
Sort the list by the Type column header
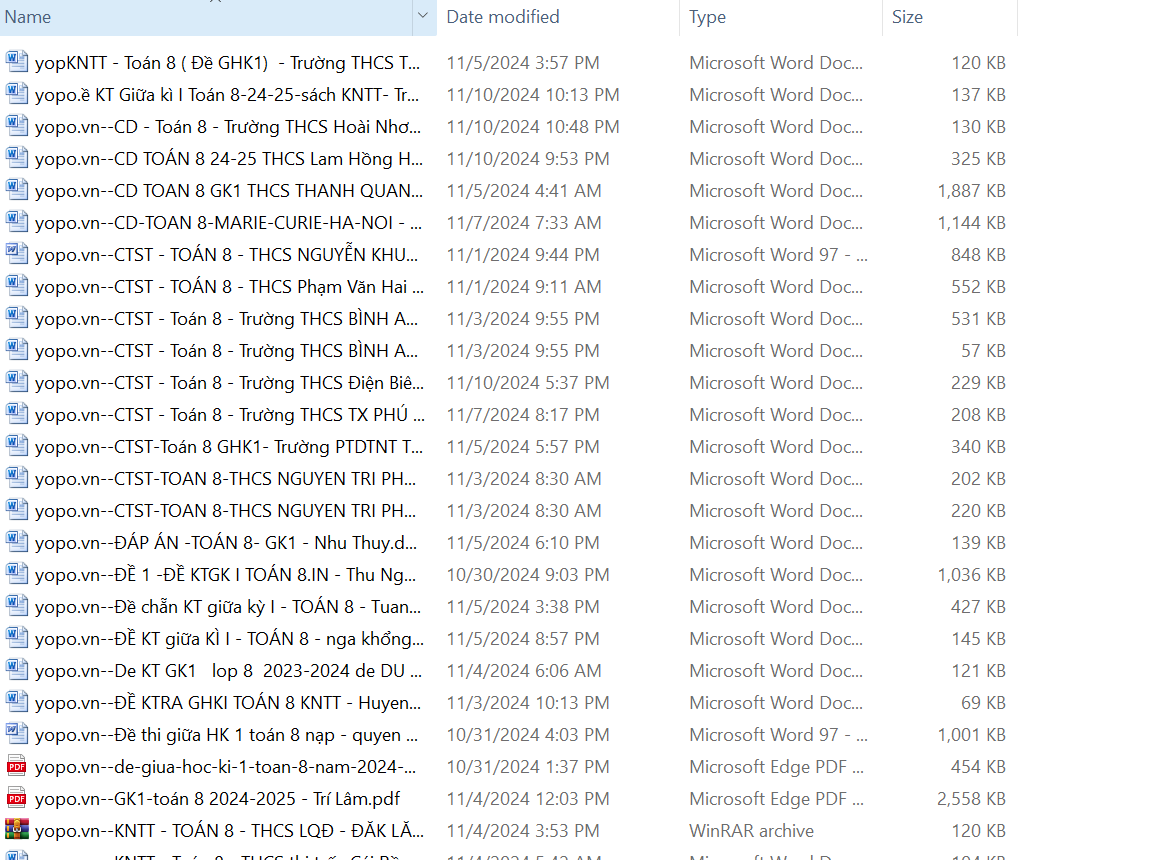click(707, 17)
